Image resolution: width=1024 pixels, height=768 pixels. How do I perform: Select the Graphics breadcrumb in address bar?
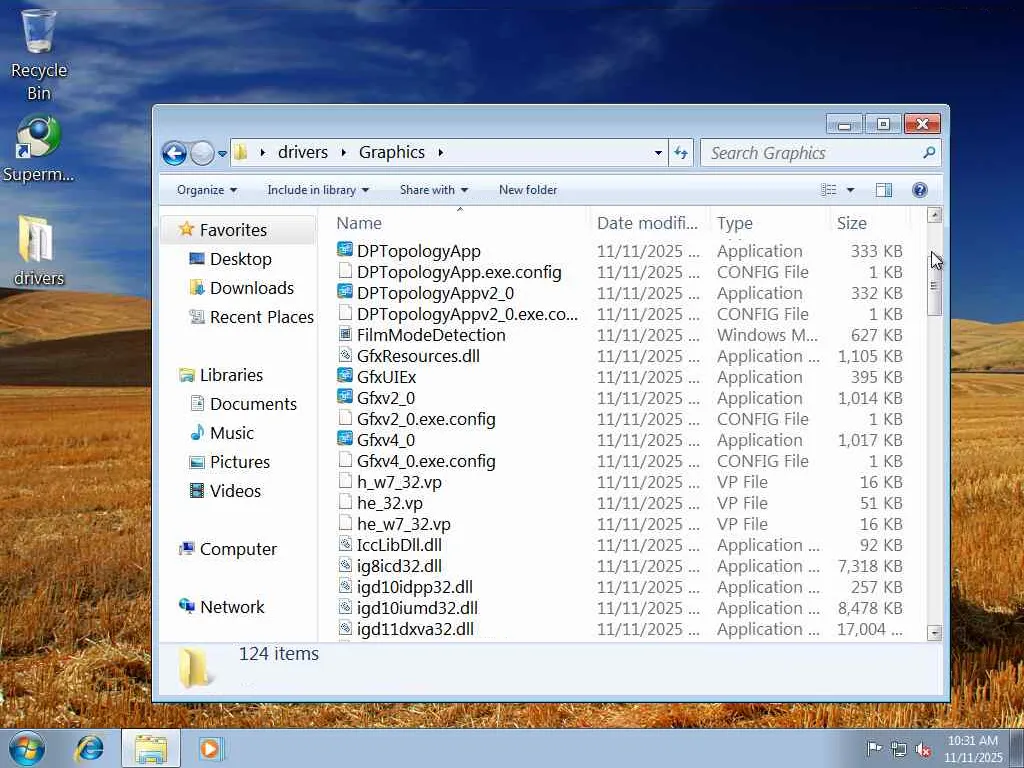tap(392, 152)
